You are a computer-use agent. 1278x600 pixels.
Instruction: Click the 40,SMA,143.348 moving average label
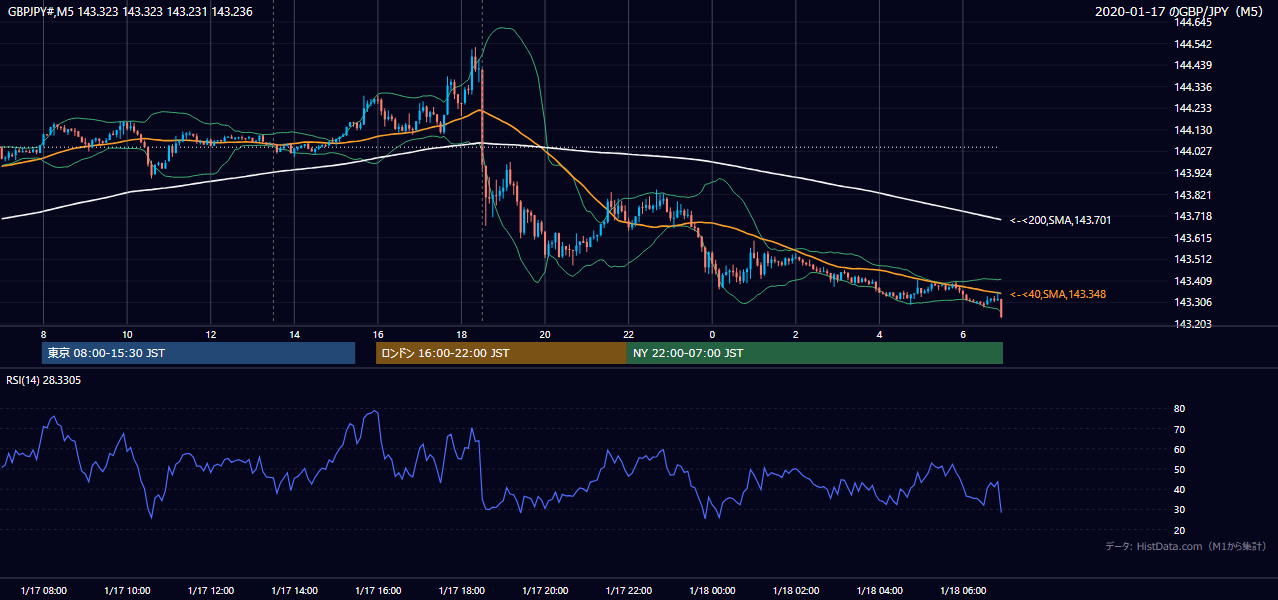[1058, 294]
